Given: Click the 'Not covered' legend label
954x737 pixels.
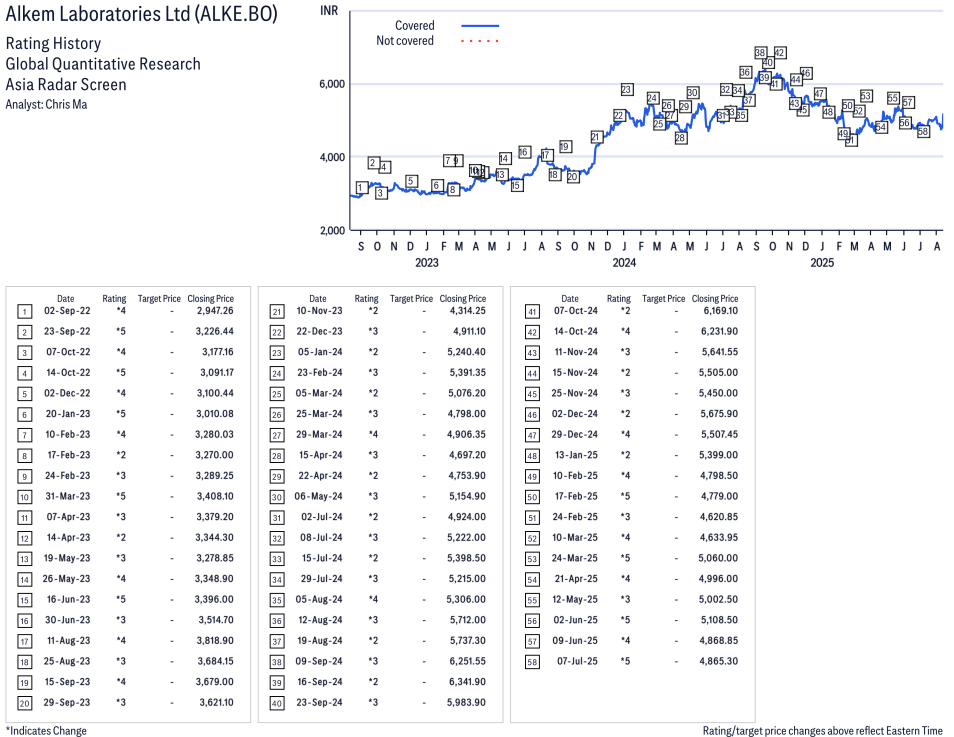Looking at the screenshot, I should (x=405, y=41).
